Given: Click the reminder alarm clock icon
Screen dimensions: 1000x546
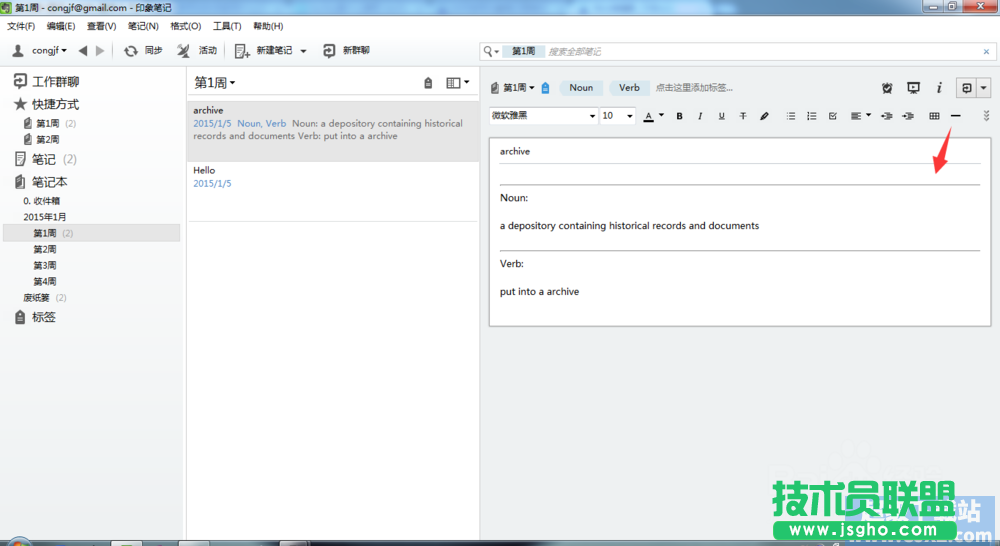Looking at the screenshot, I should [887, 88].
